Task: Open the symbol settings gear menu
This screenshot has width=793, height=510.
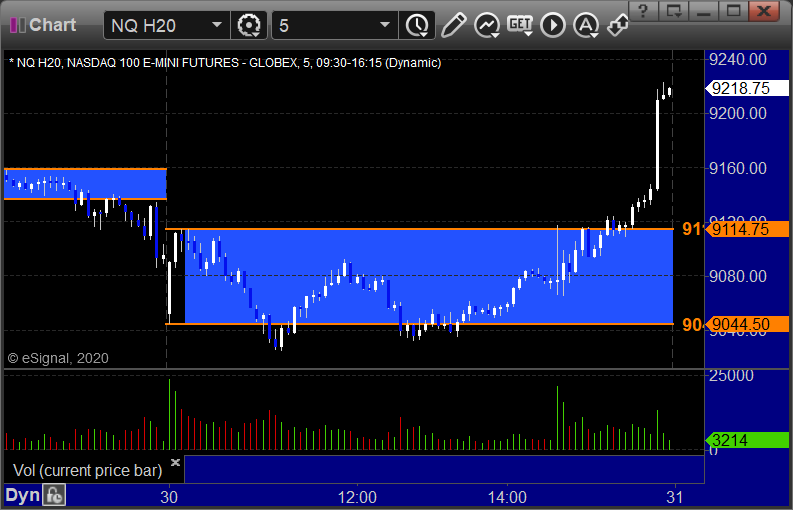Action: [248, 25]
